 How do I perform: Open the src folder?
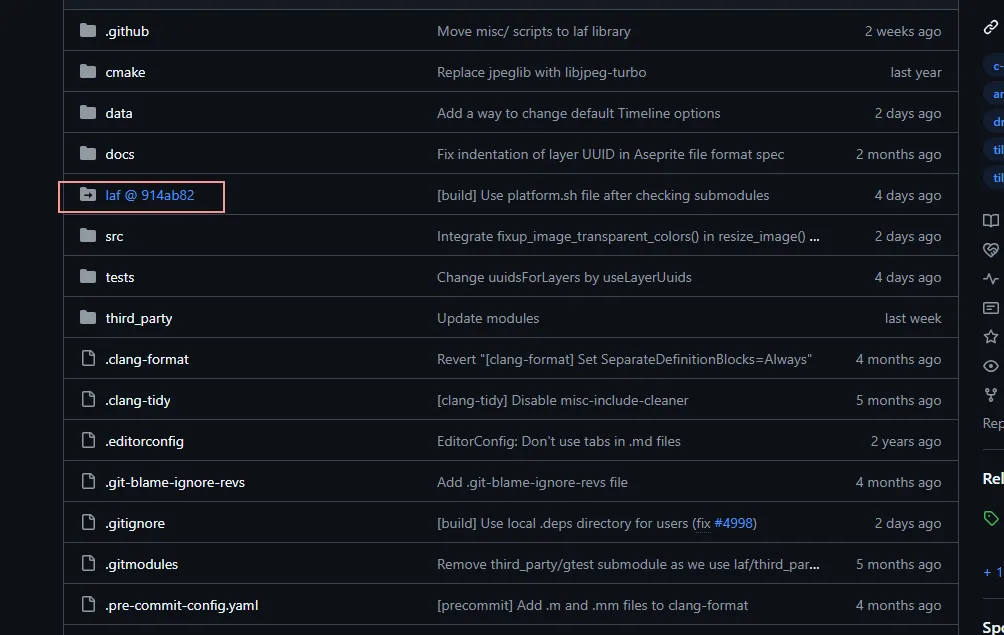coord(114,236)
